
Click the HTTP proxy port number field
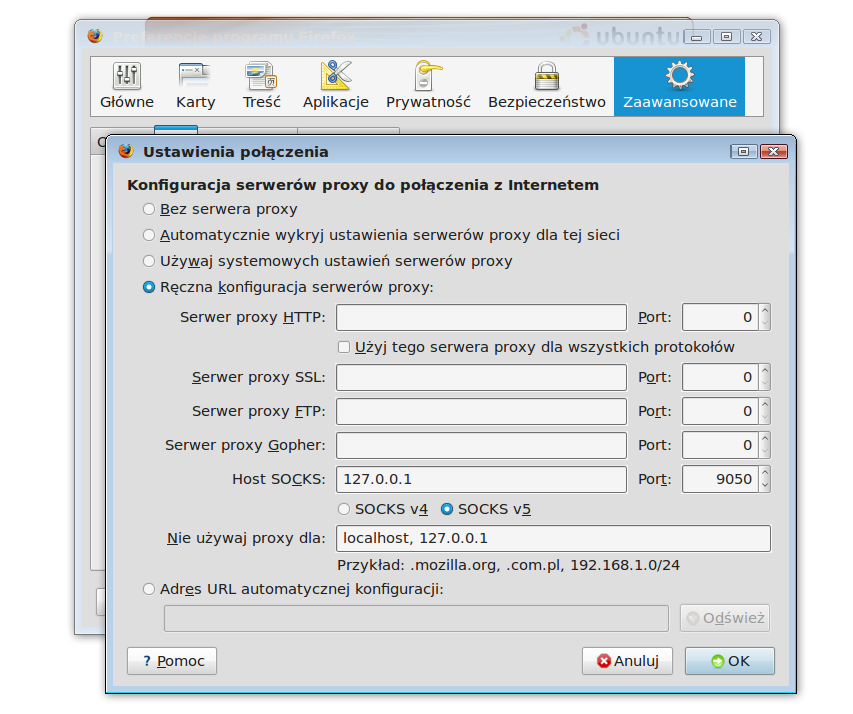coord(721,317)
